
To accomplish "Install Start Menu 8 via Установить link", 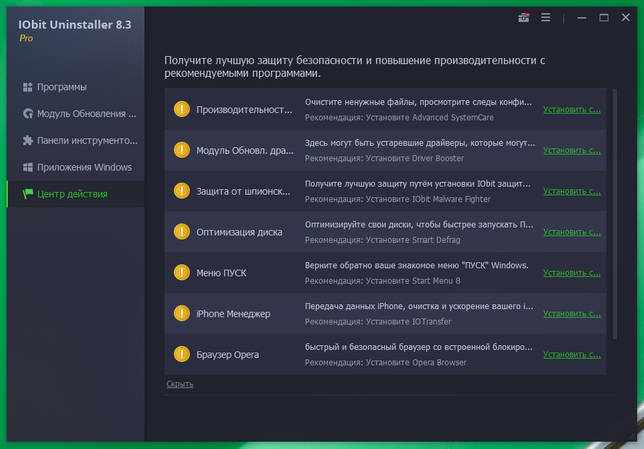I will (x=572, y=273).
